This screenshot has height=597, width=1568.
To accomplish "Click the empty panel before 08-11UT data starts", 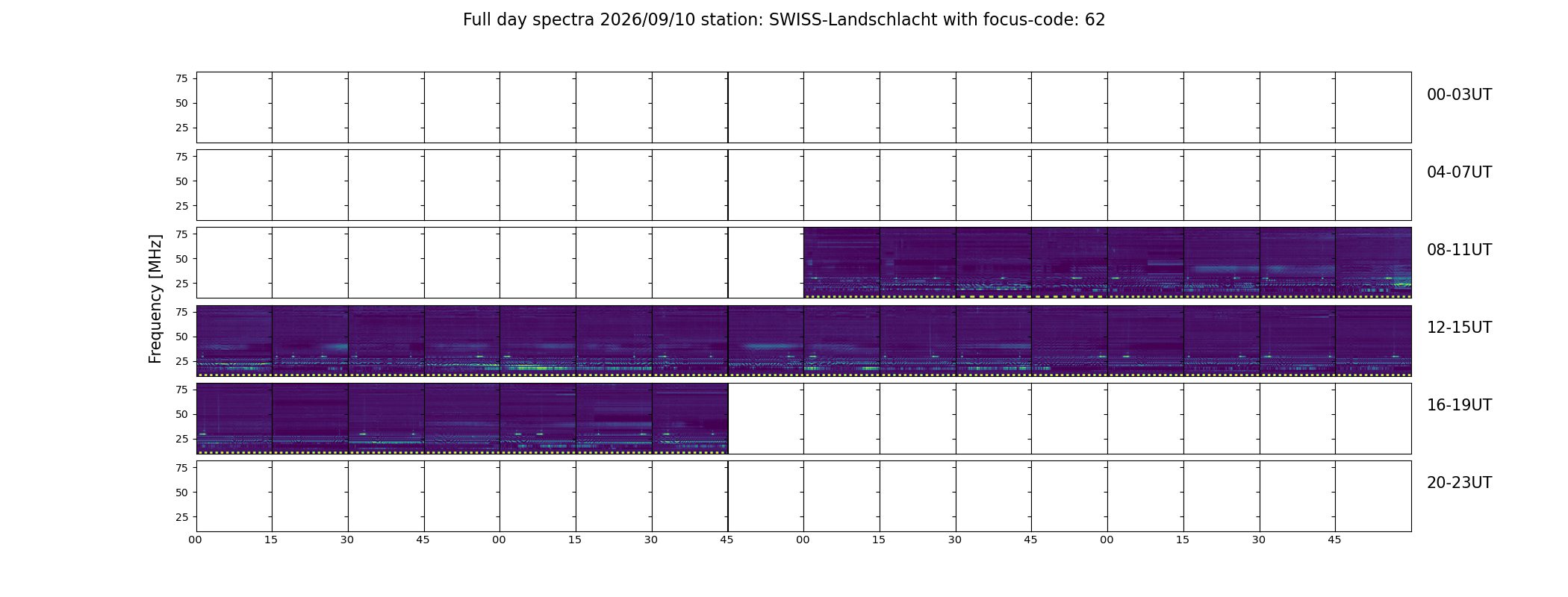I will click(x=765, y=263).
